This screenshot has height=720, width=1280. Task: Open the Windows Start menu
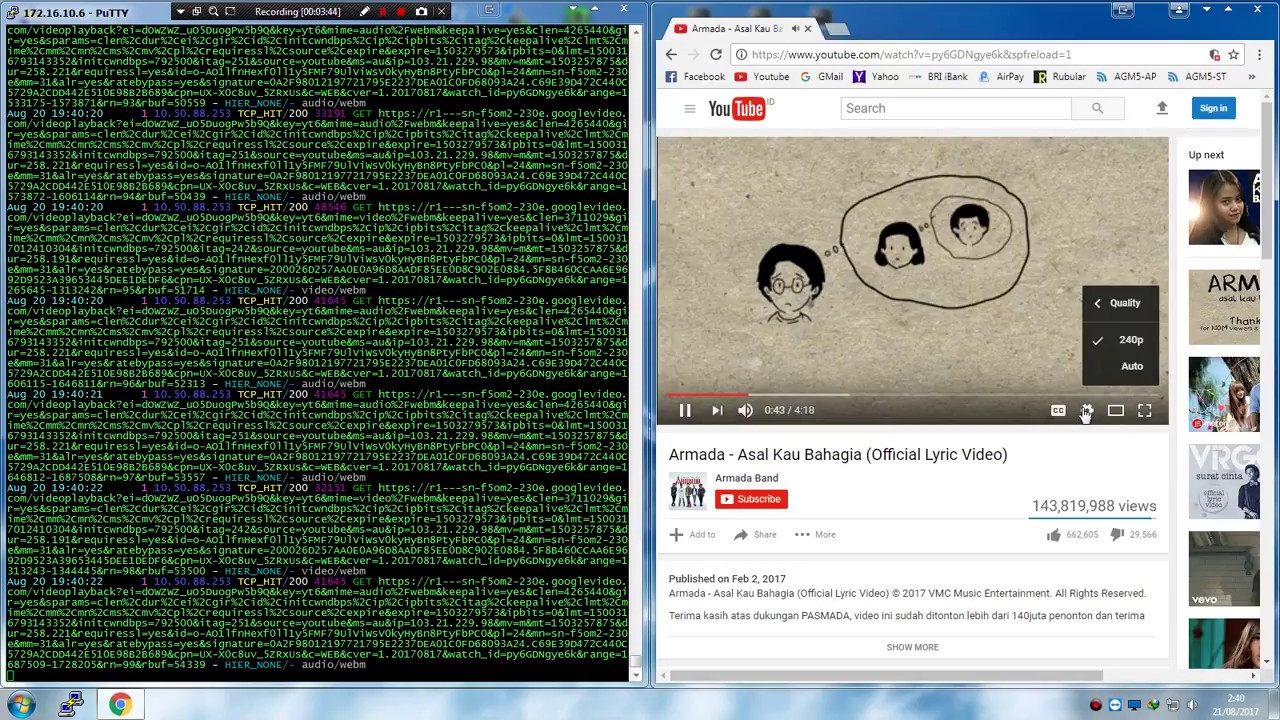click(x=21, y=705)
